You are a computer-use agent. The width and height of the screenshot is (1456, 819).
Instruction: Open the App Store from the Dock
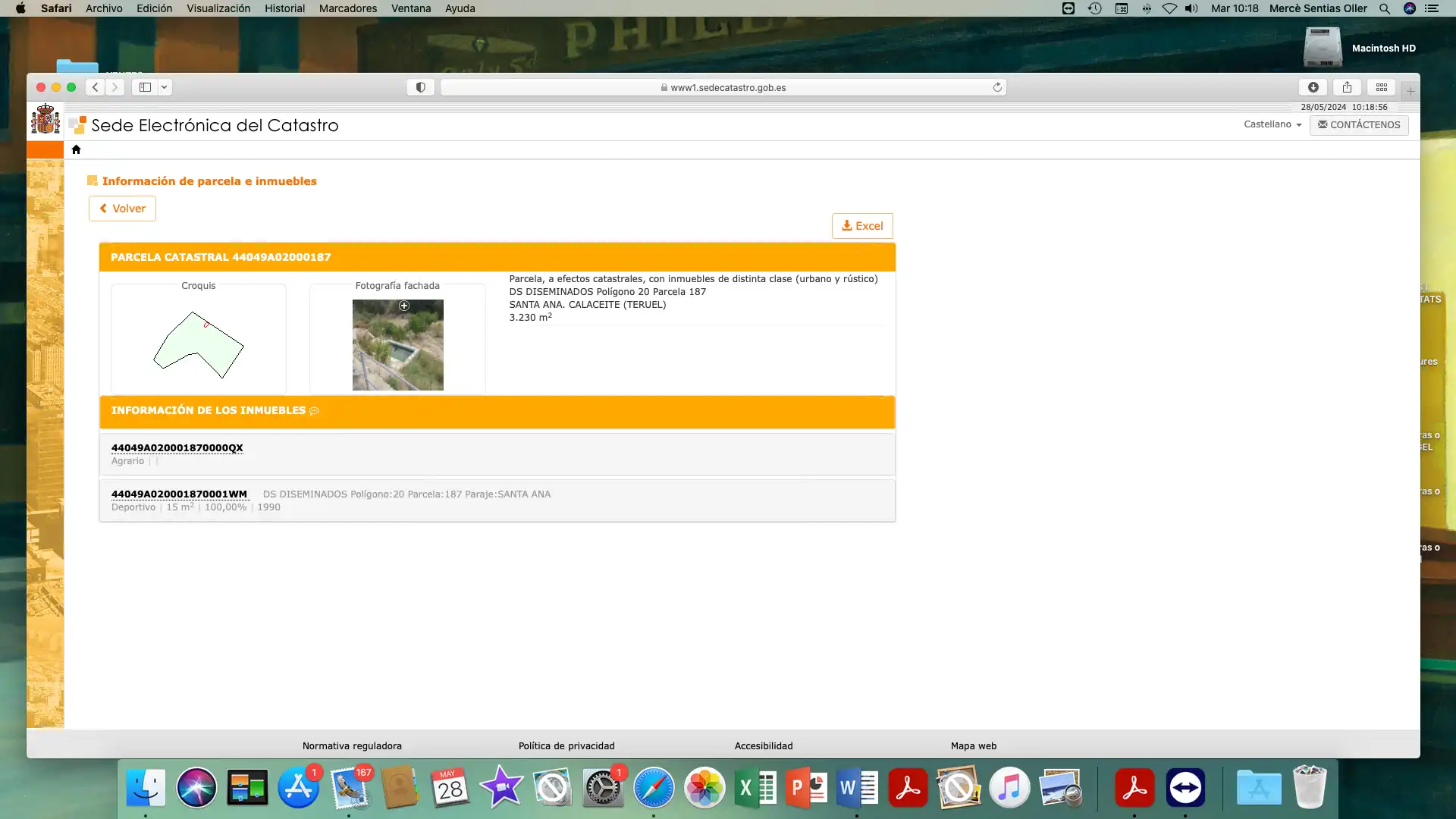click(298, 788)
